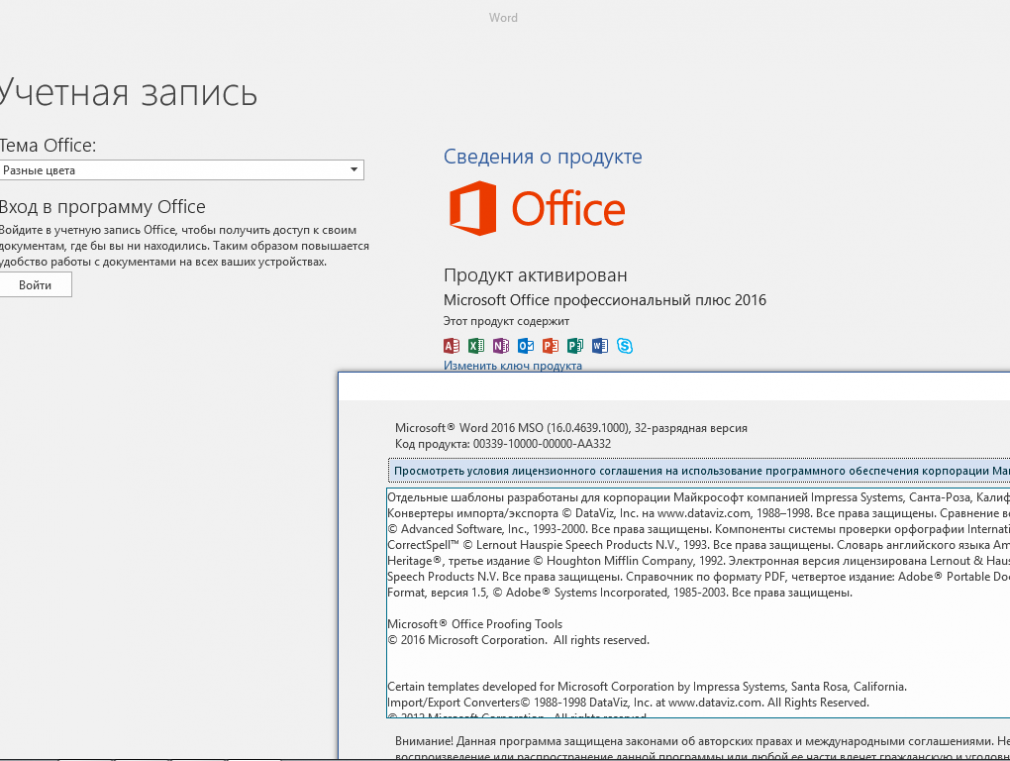Click the OneNote app icon
Screen dimensions: 1010x761
click(500, 346)
